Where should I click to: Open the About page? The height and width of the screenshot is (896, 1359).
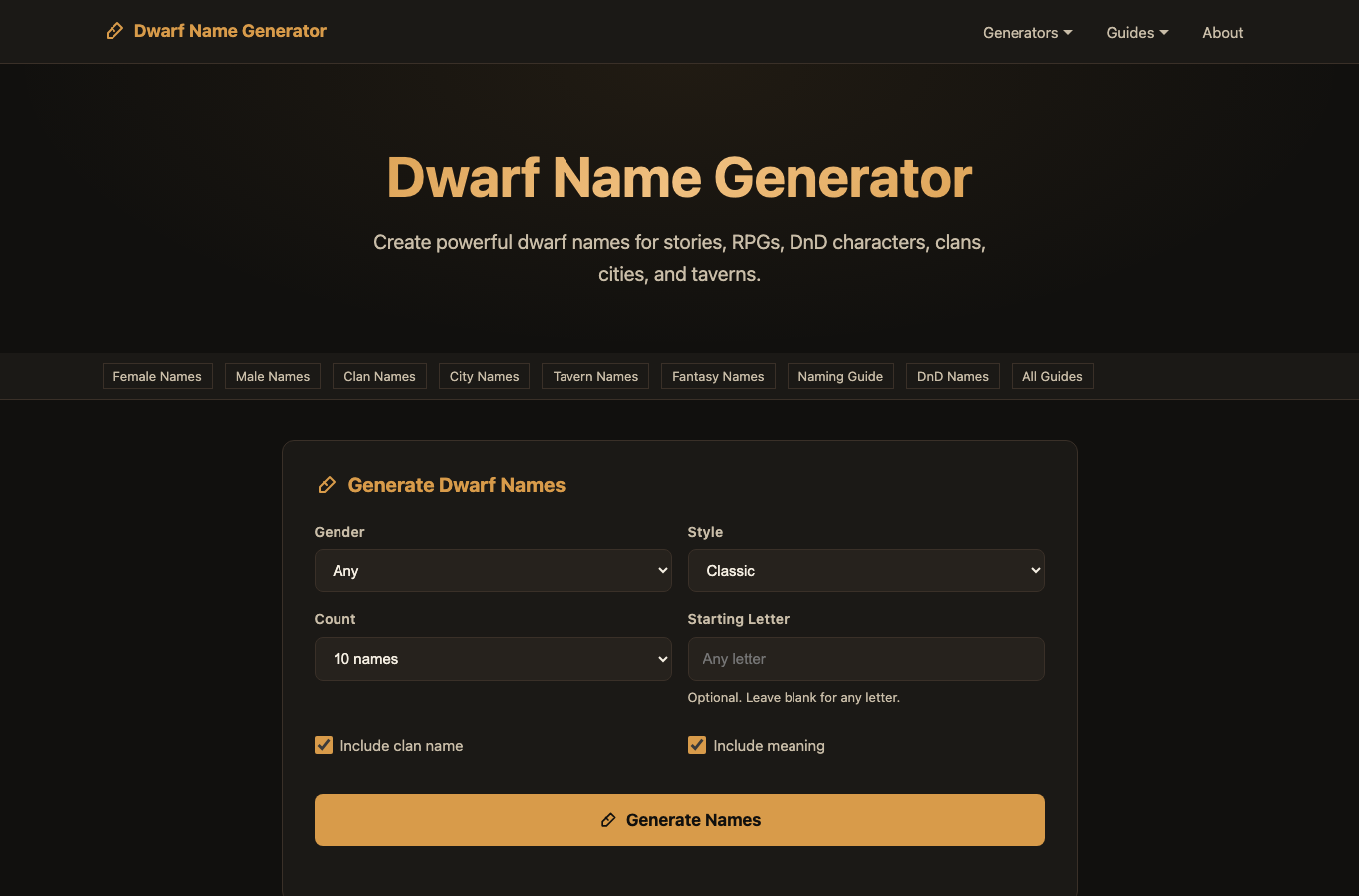[1222, 33]
